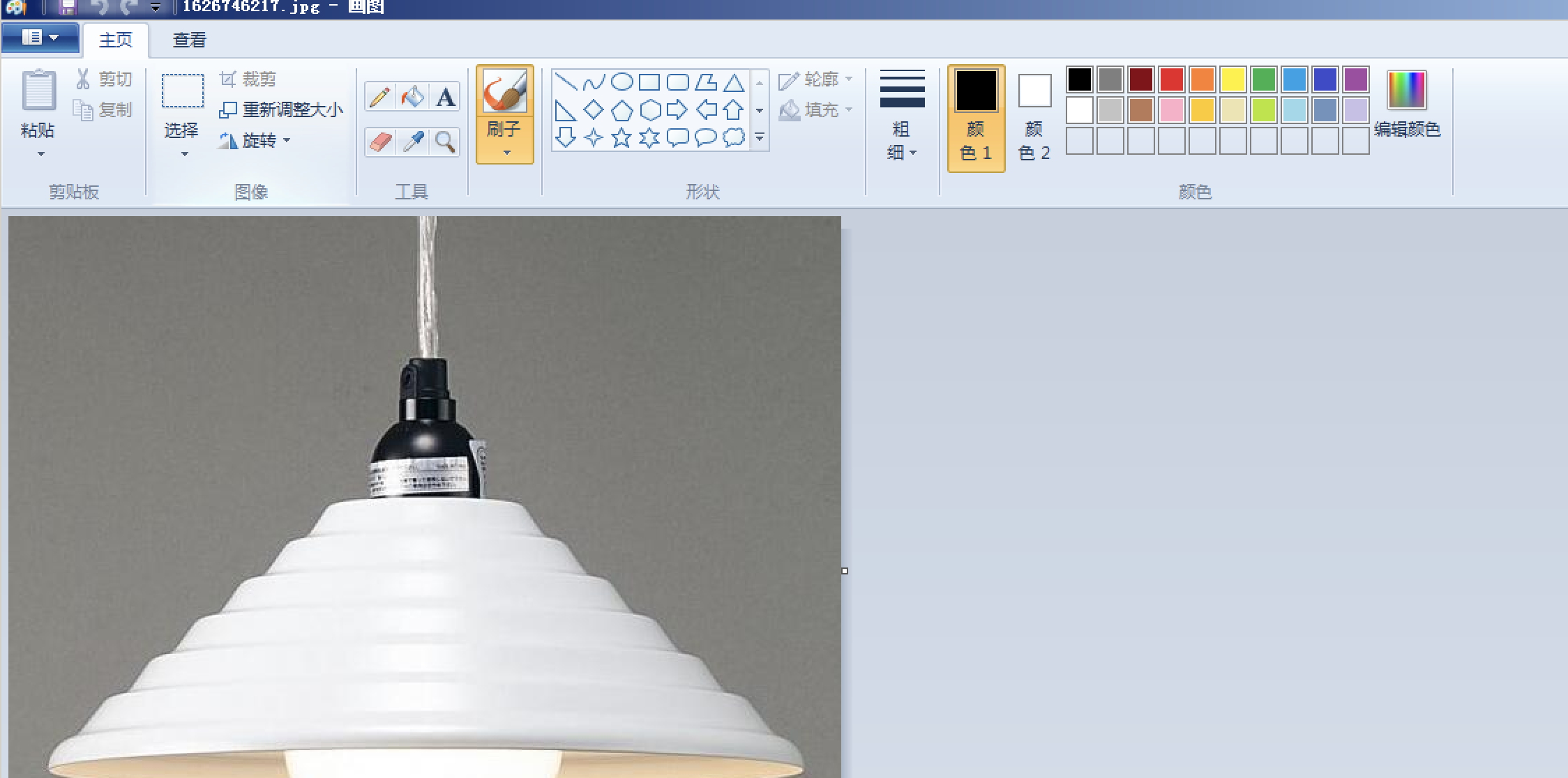Pick the Color picker eyedropper tool

413,142
